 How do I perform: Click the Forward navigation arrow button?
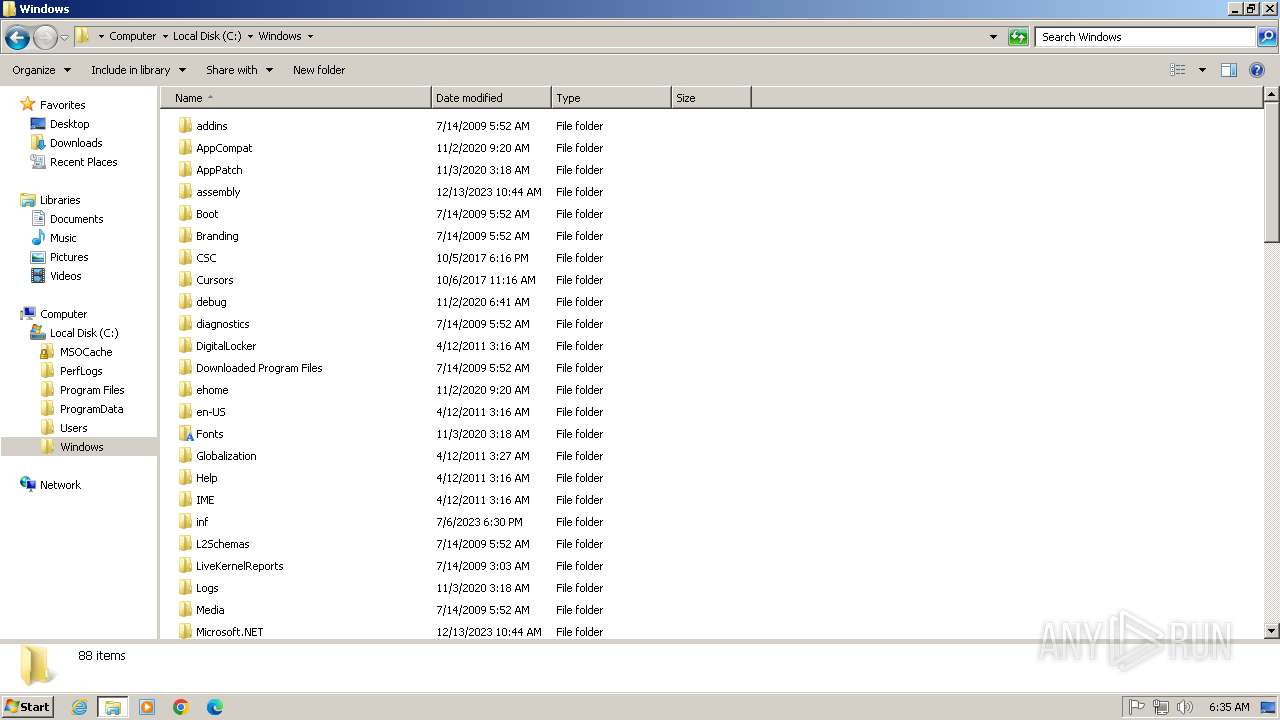[x=45, y=37]
